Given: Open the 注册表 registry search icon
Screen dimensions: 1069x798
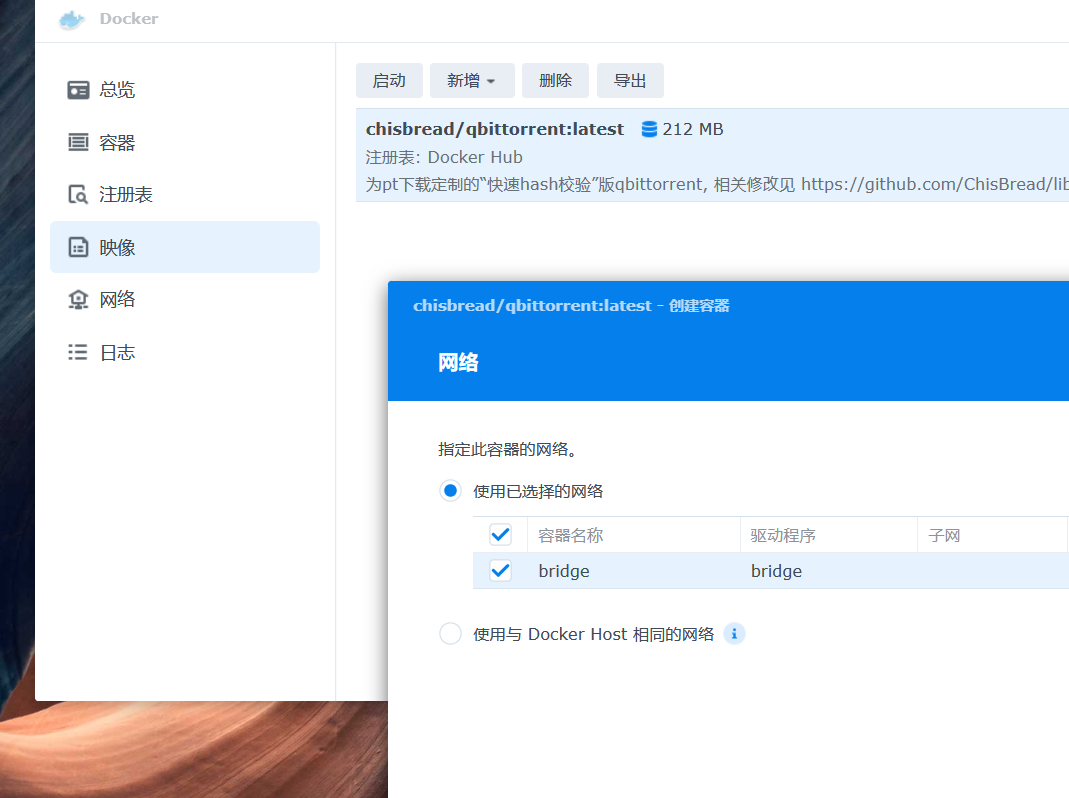Looking at the screenshot, I should (x=78, y=194).
